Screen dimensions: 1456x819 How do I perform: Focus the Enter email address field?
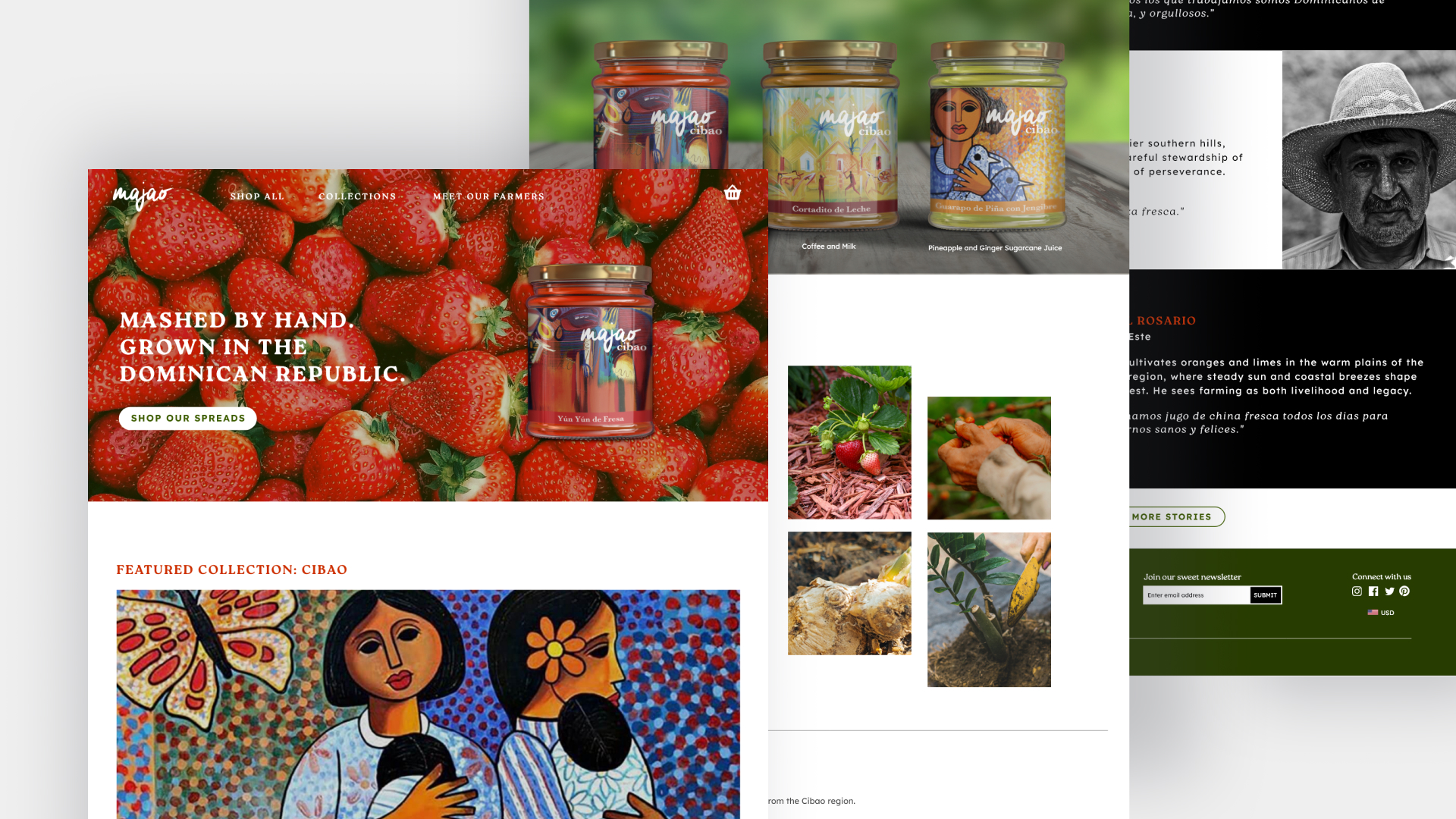tap(1197, 595)
